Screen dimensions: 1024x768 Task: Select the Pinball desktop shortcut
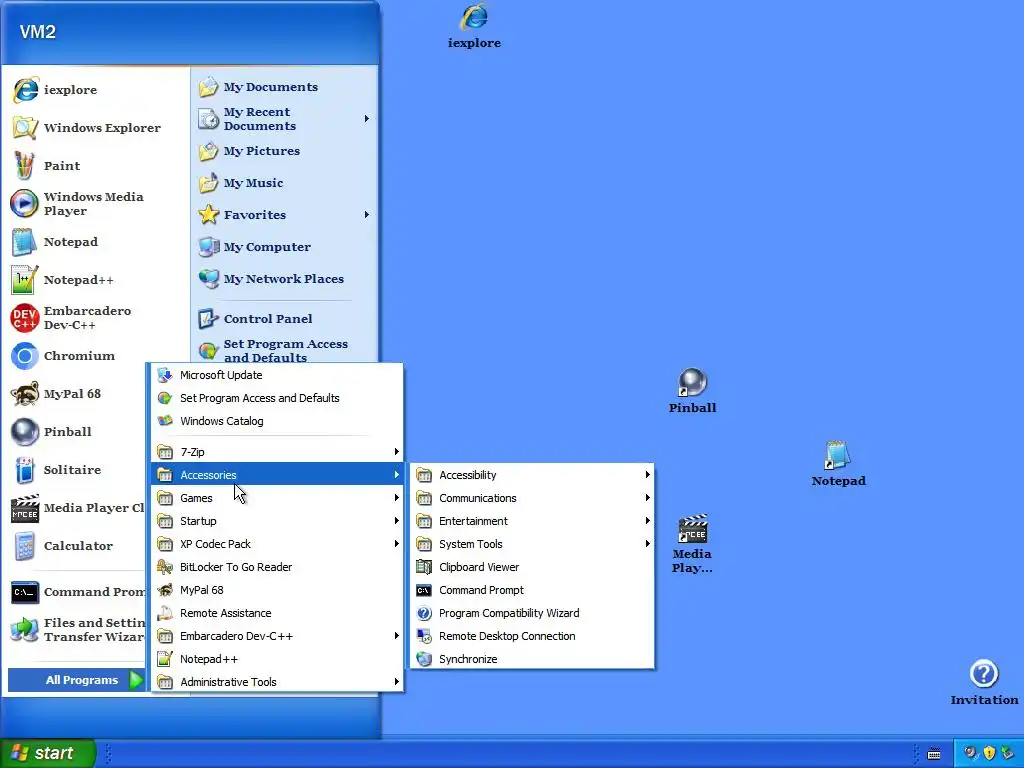692,391
